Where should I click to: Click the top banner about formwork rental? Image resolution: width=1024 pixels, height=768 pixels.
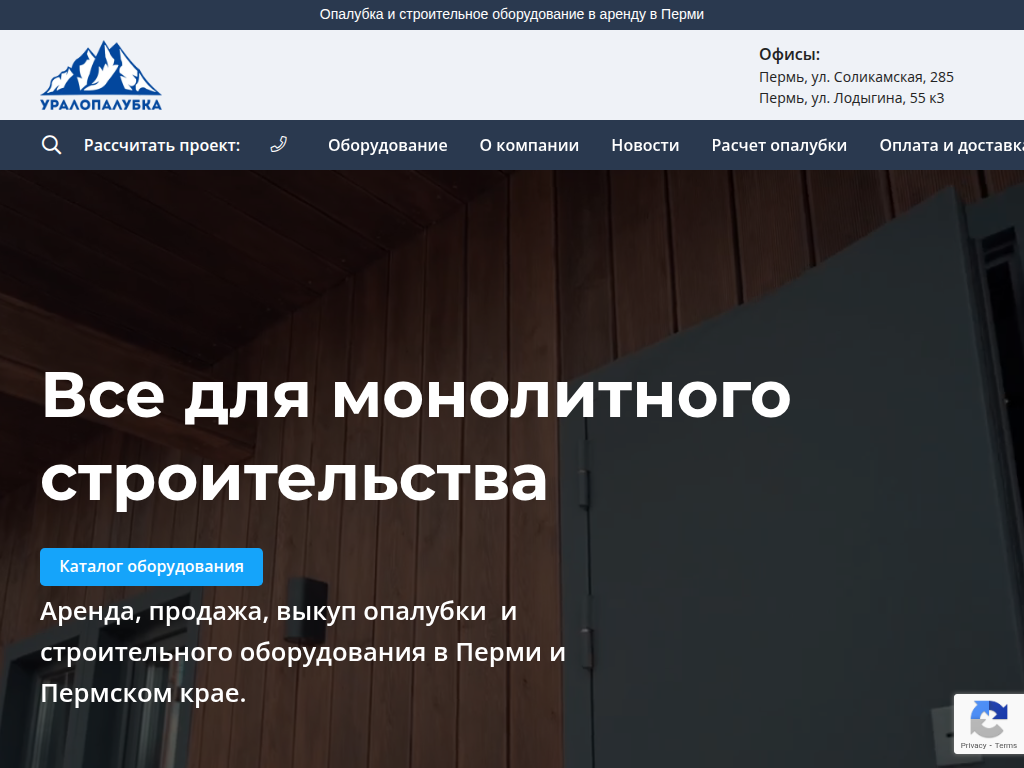tap(512, 14)
